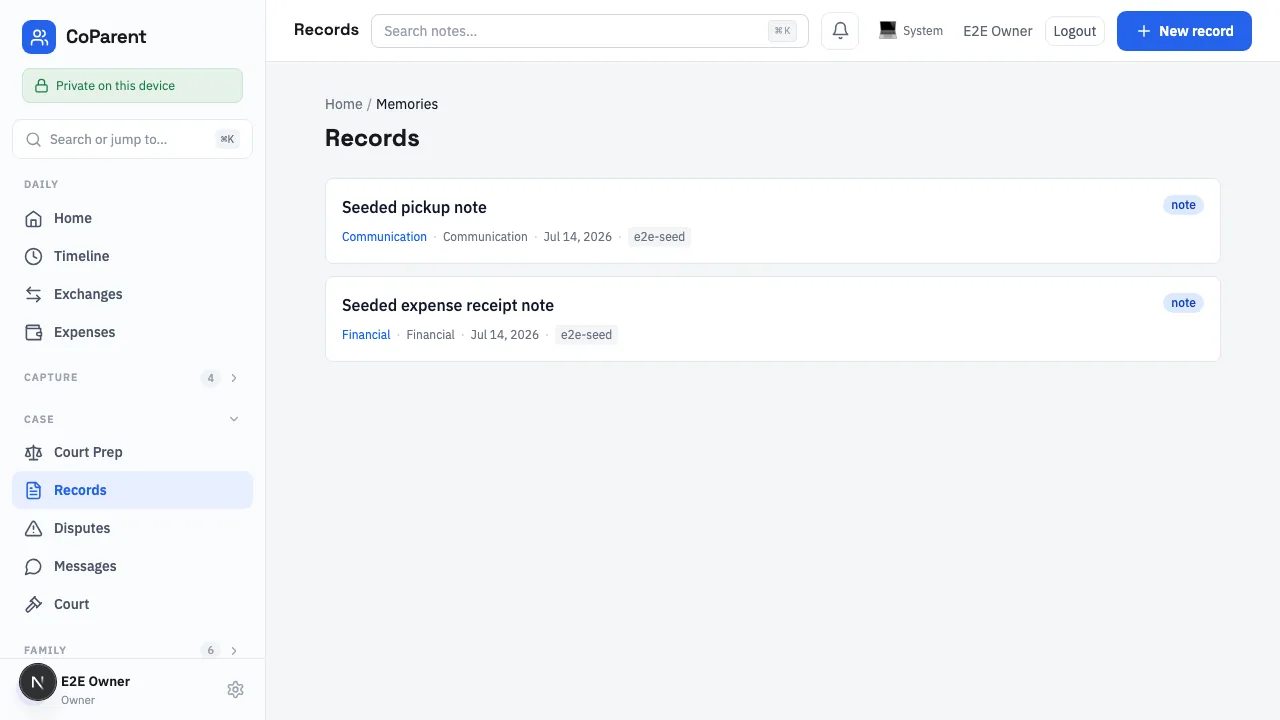The width and height of the screenshot is (1280, 720).
Task: Click e2e-seed tag on pickup note
Action: pos(659,237)
